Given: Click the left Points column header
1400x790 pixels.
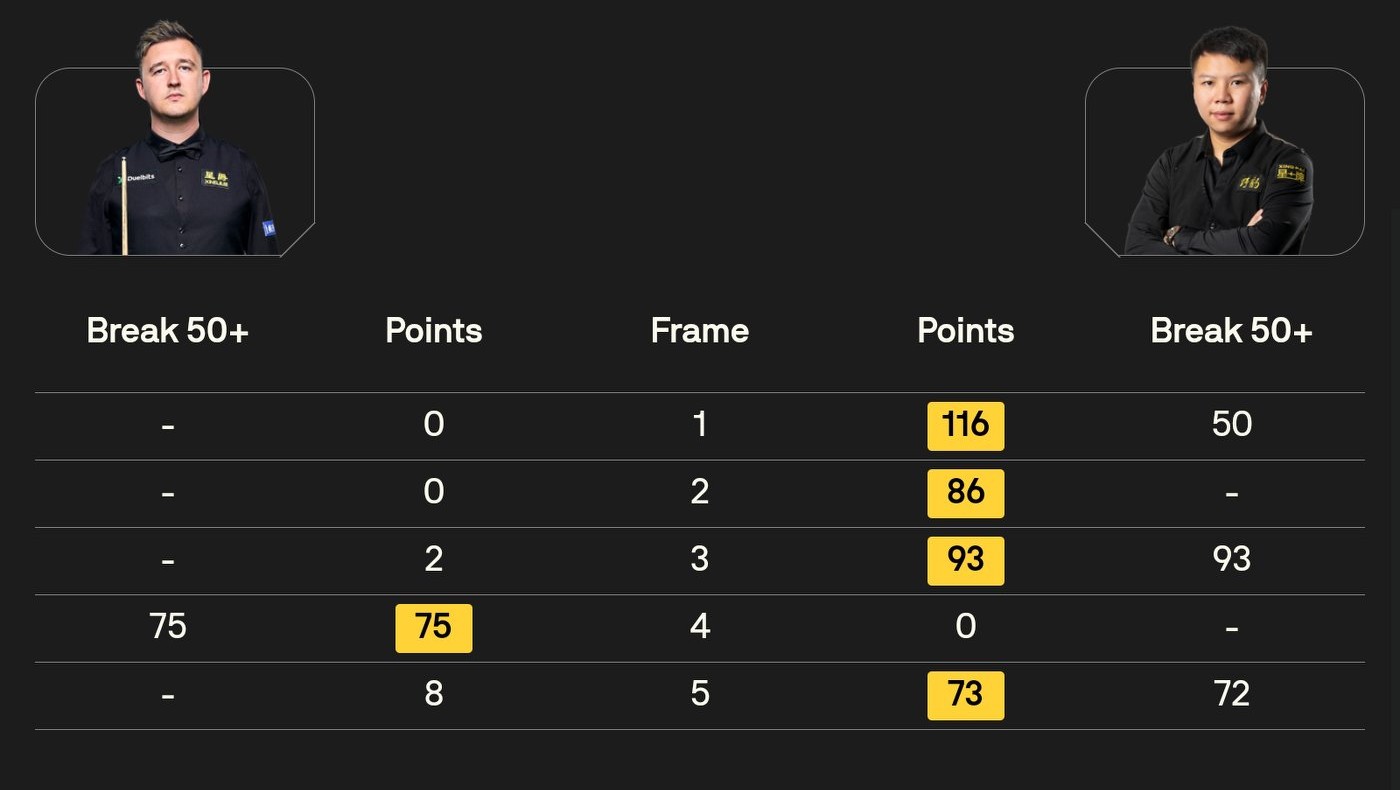Looking at the screenshot, I should pyautogui.click(x=433, y=331).
